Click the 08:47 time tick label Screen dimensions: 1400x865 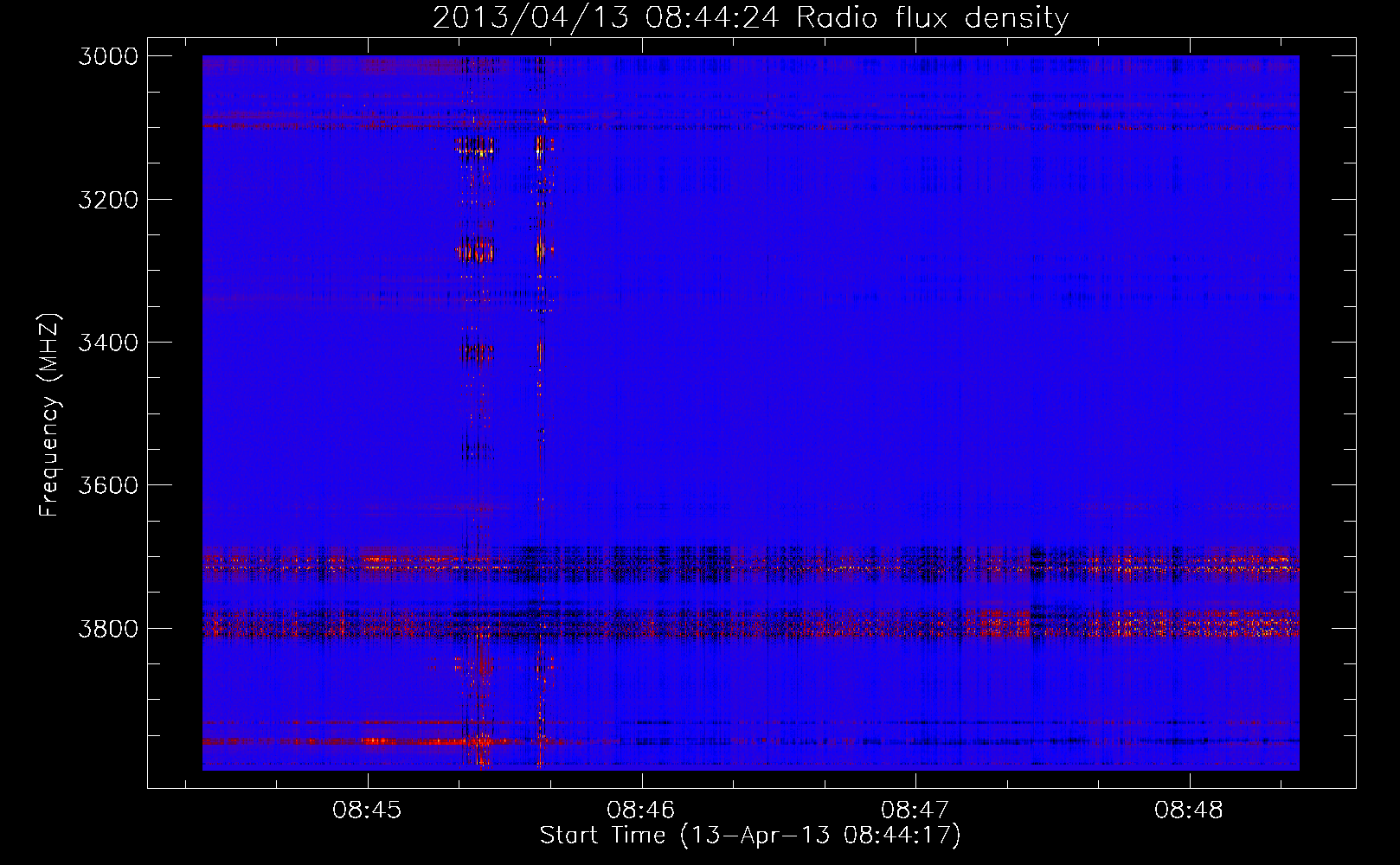pyautogui.click(x=915, y=810)
